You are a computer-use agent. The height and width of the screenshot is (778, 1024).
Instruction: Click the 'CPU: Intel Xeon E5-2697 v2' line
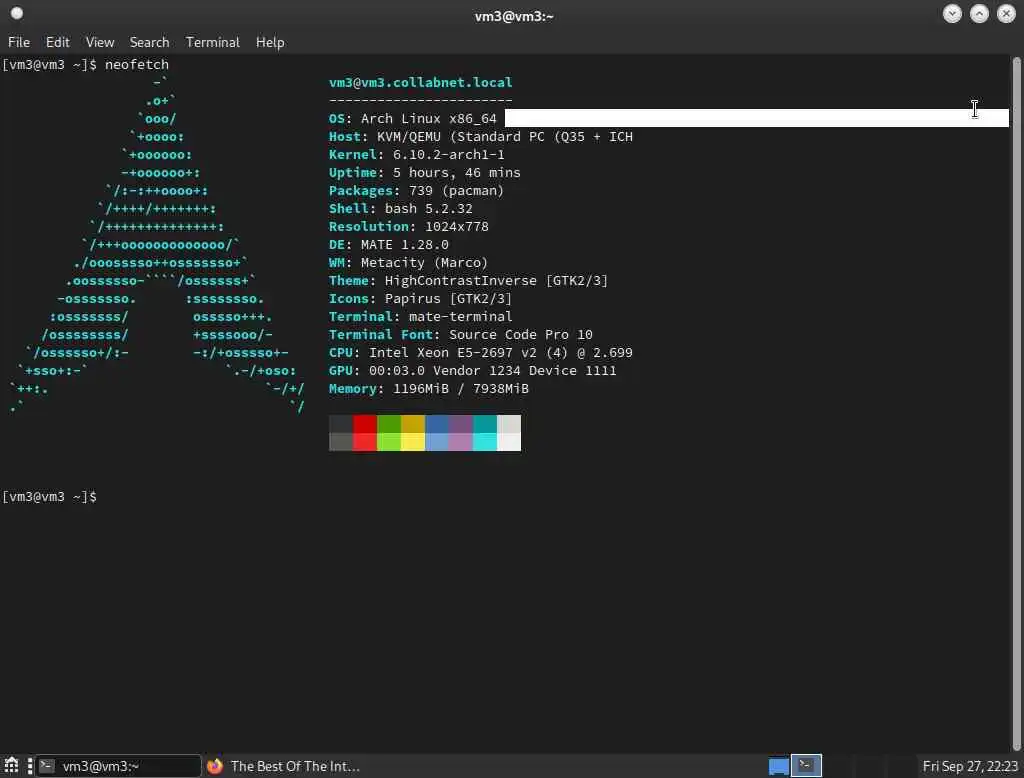pyautogui.click(x=481, y=353)
